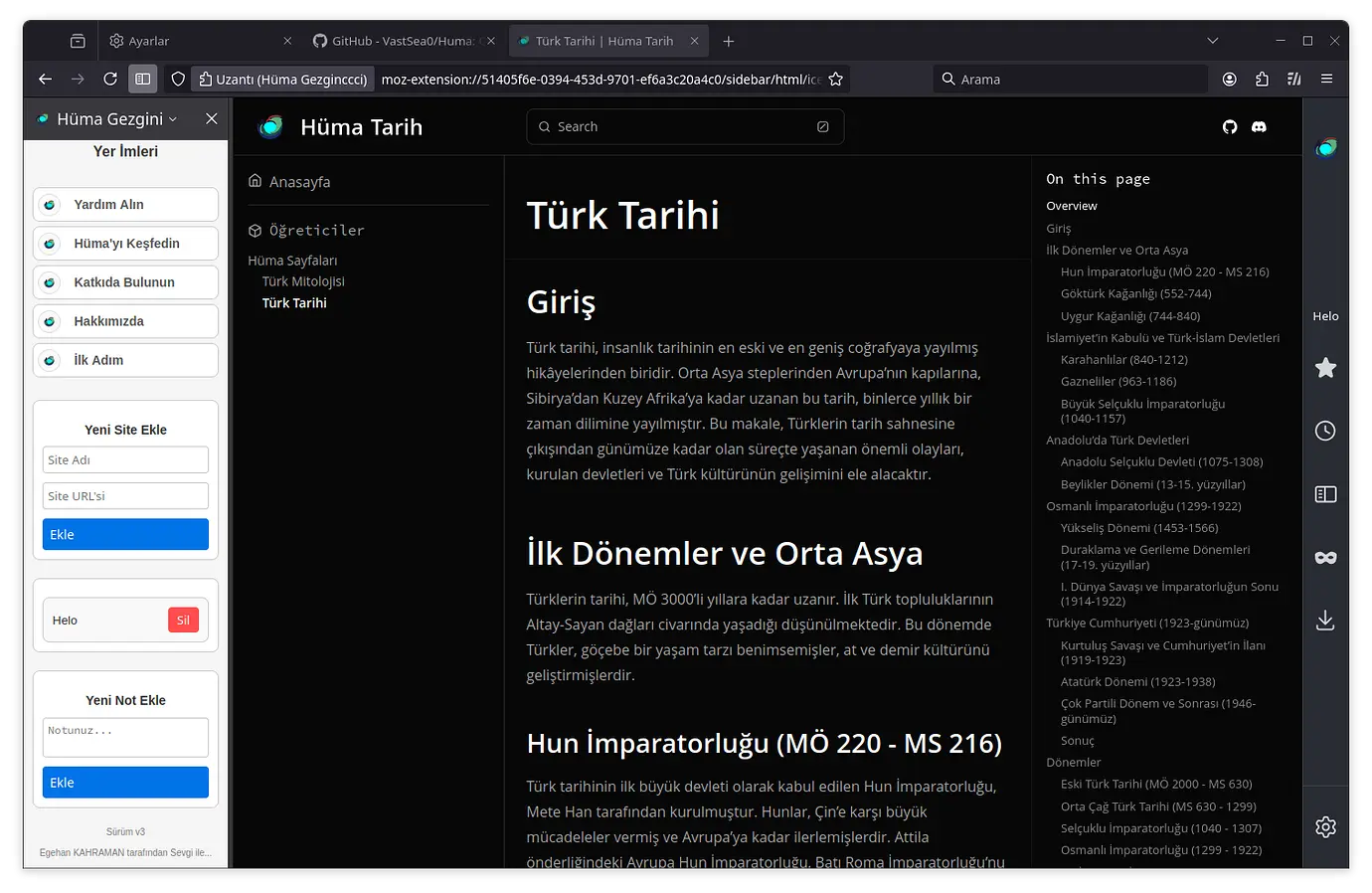Close the GitHub tab
Image resolution: width=1372 pixels, height=893 pixels.
[491, 41]
